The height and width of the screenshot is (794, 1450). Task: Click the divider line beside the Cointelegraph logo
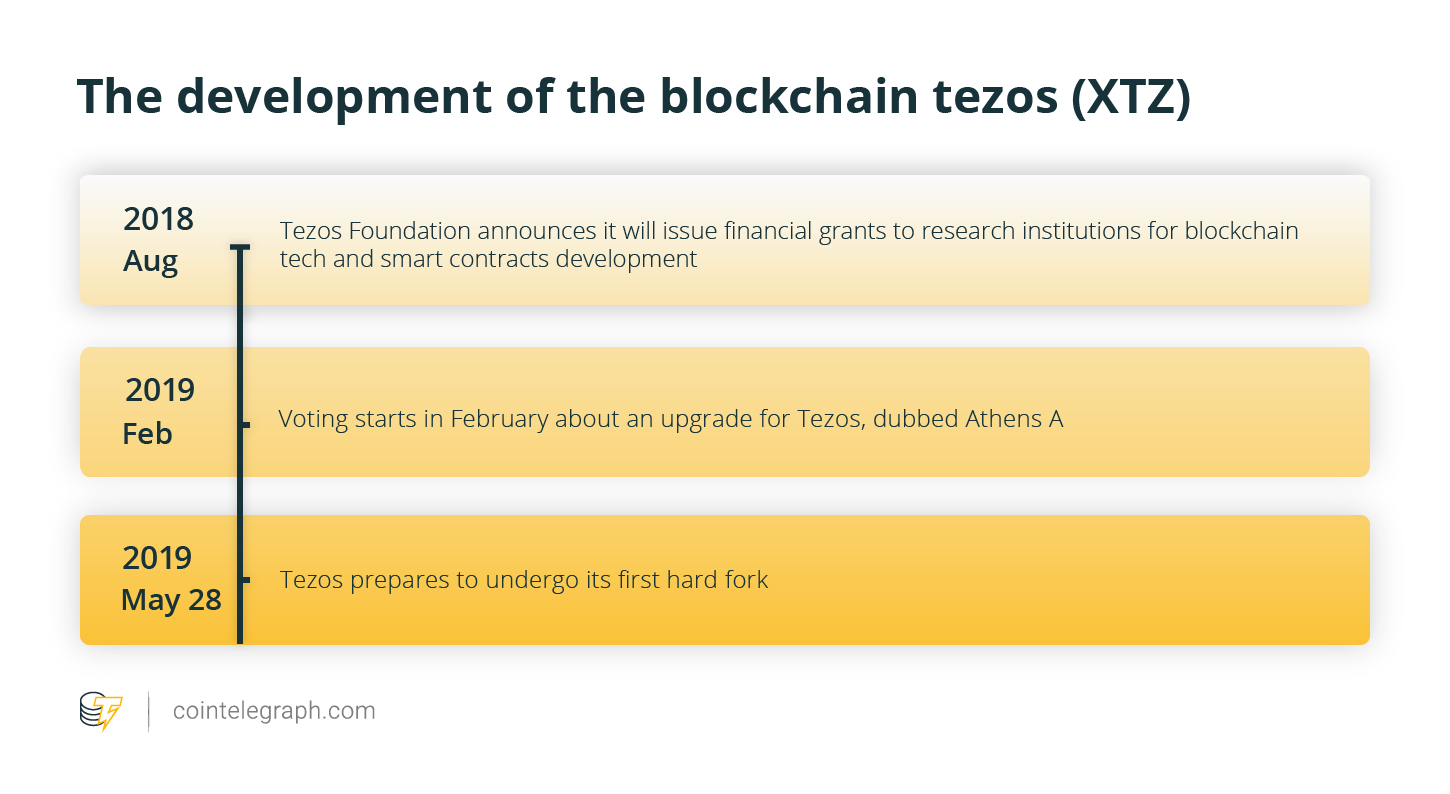click(149, 711)
